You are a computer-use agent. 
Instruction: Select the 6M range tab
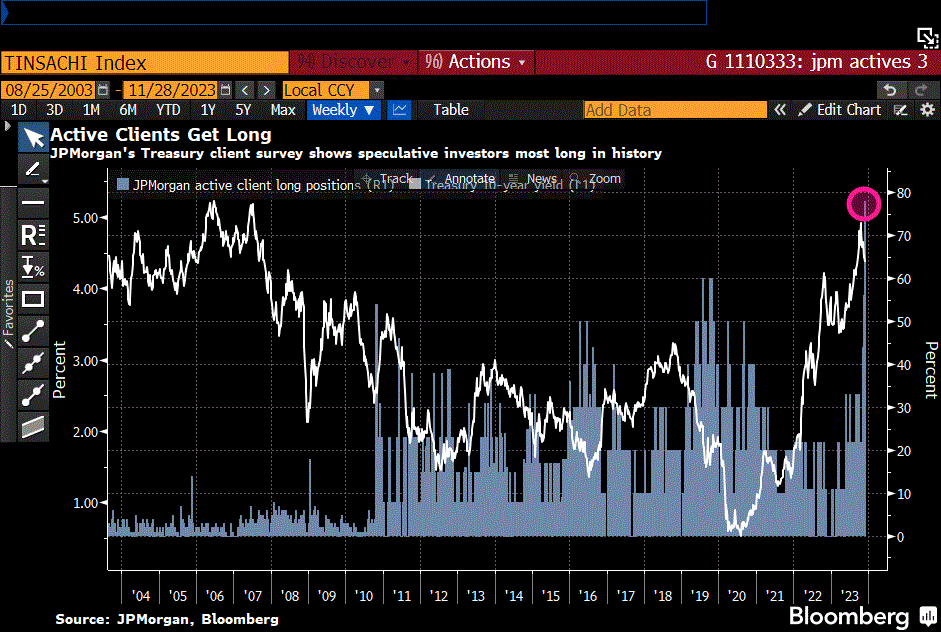tap(128, 110)
